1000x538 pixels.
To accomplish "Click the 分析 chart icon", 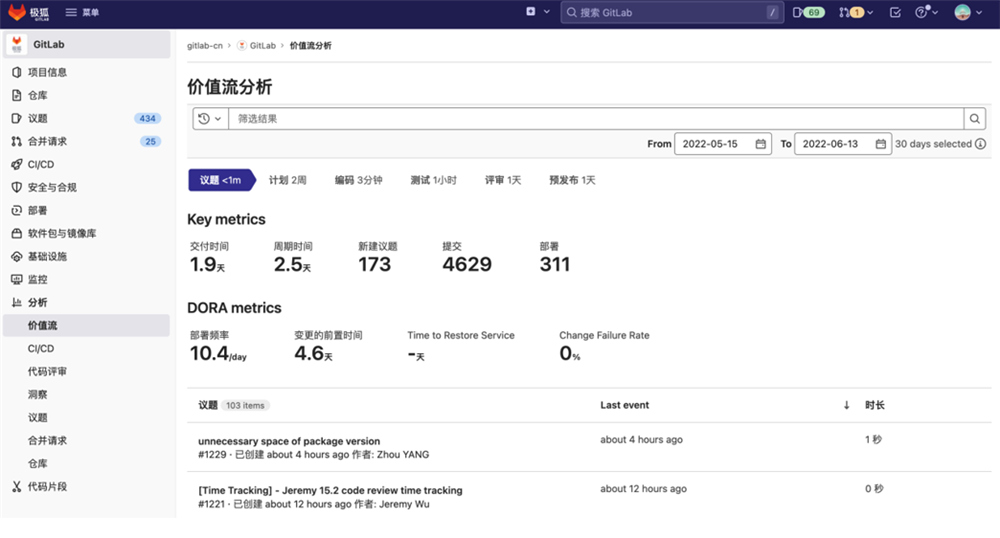I will tap(17, 302).
